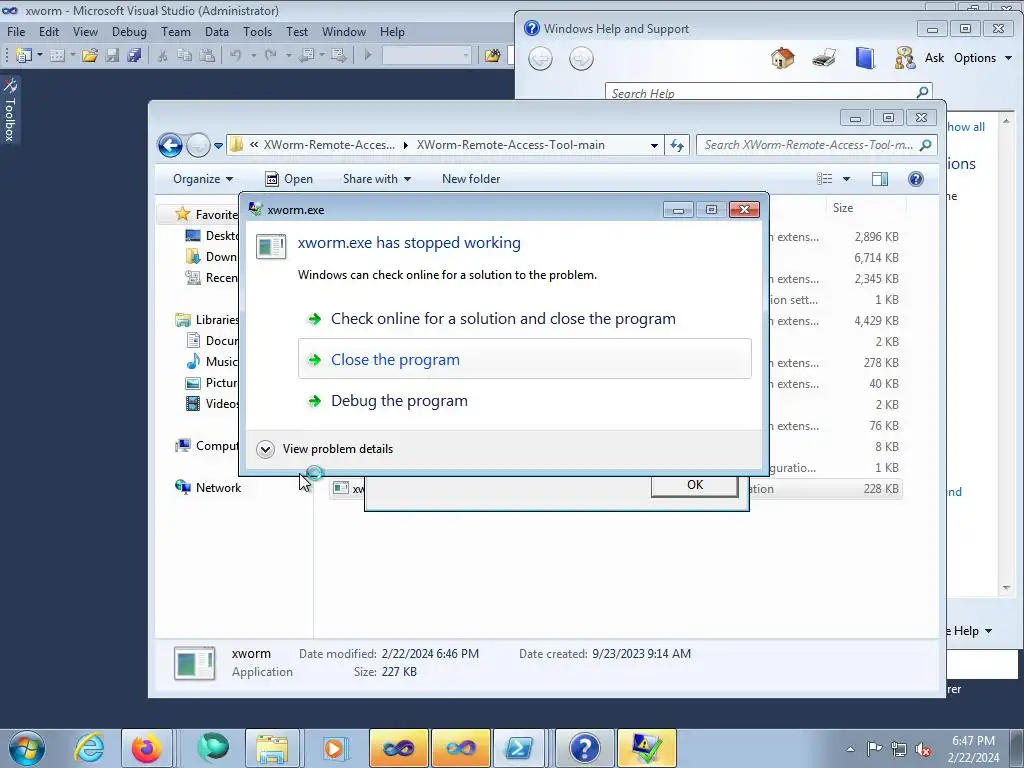Click New Project icon in Visual Studio toolbar
Viewport: 1024px width, 768px height.
[x=24, y=56]
